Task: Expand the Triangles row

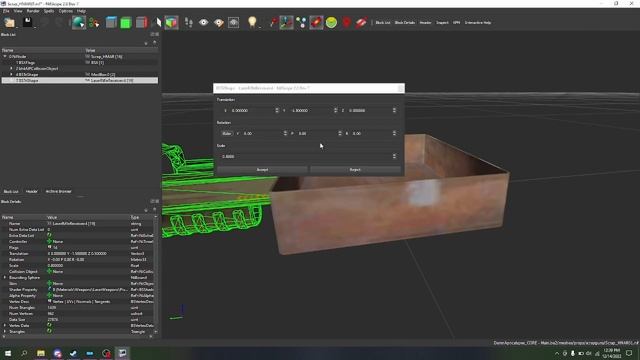Action: 5,331
